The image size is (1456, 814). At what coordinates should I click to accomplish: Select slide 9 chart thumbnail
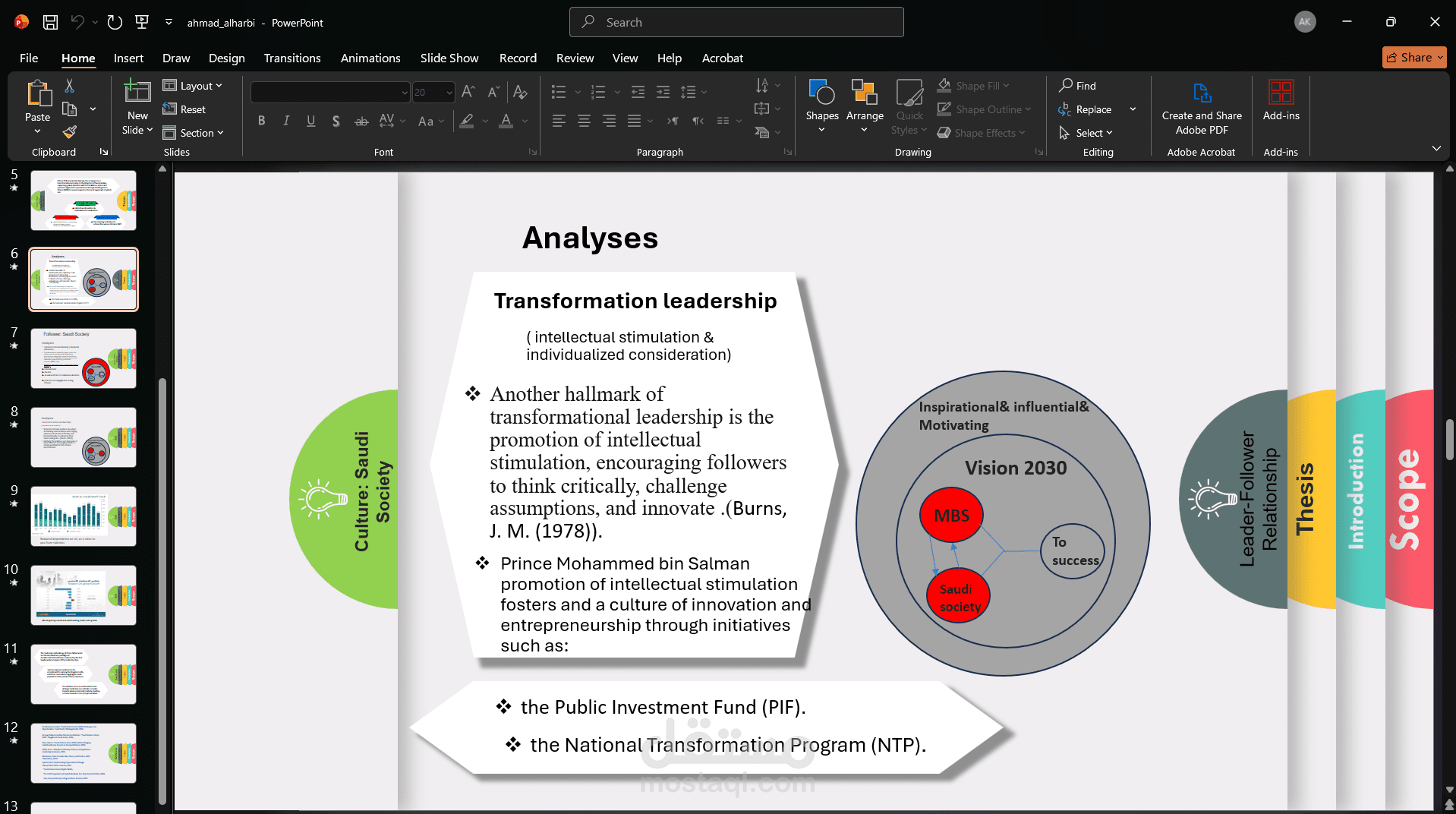pos(84,516)
